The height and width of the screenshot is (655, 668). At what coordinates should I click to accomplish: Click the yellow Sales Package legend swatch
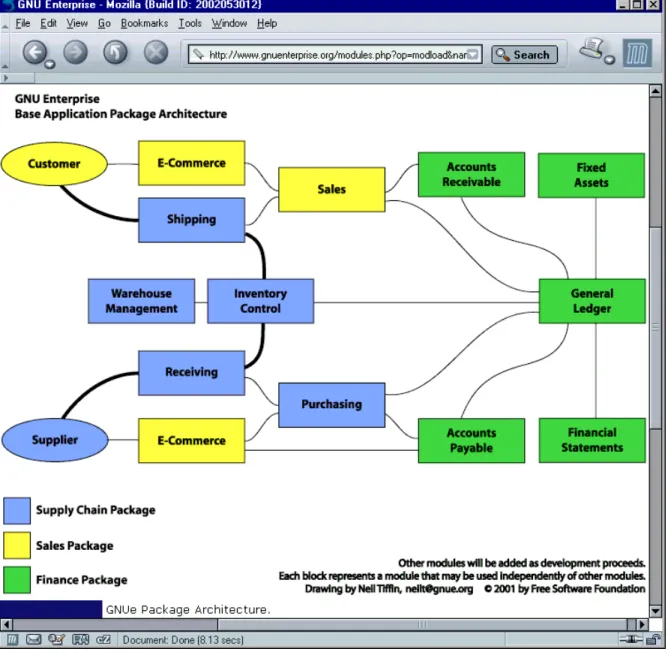pyautogui.click(x=17, y=545)
